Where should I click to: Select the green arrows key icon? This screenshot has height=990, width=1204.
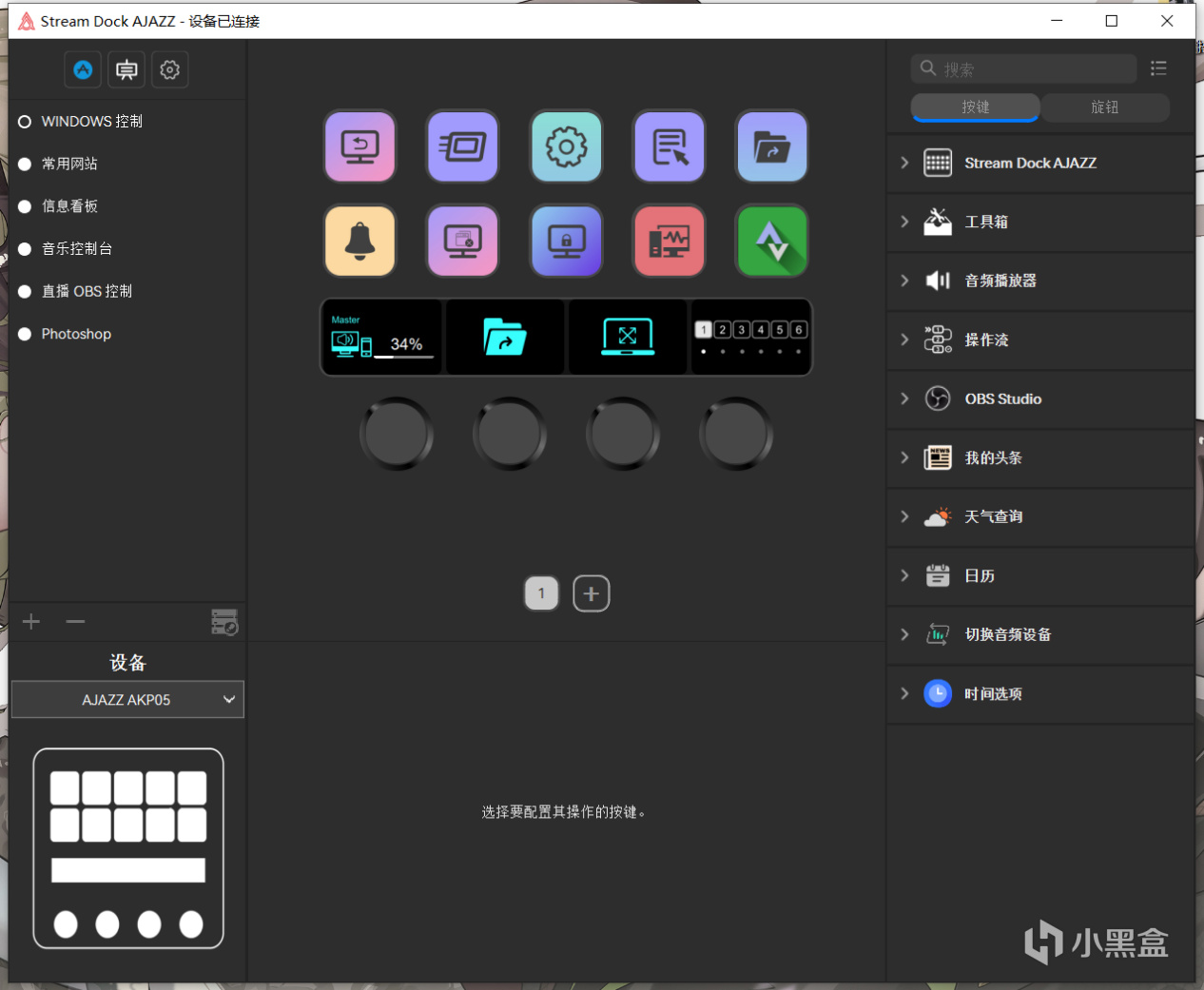coord(772,241)
